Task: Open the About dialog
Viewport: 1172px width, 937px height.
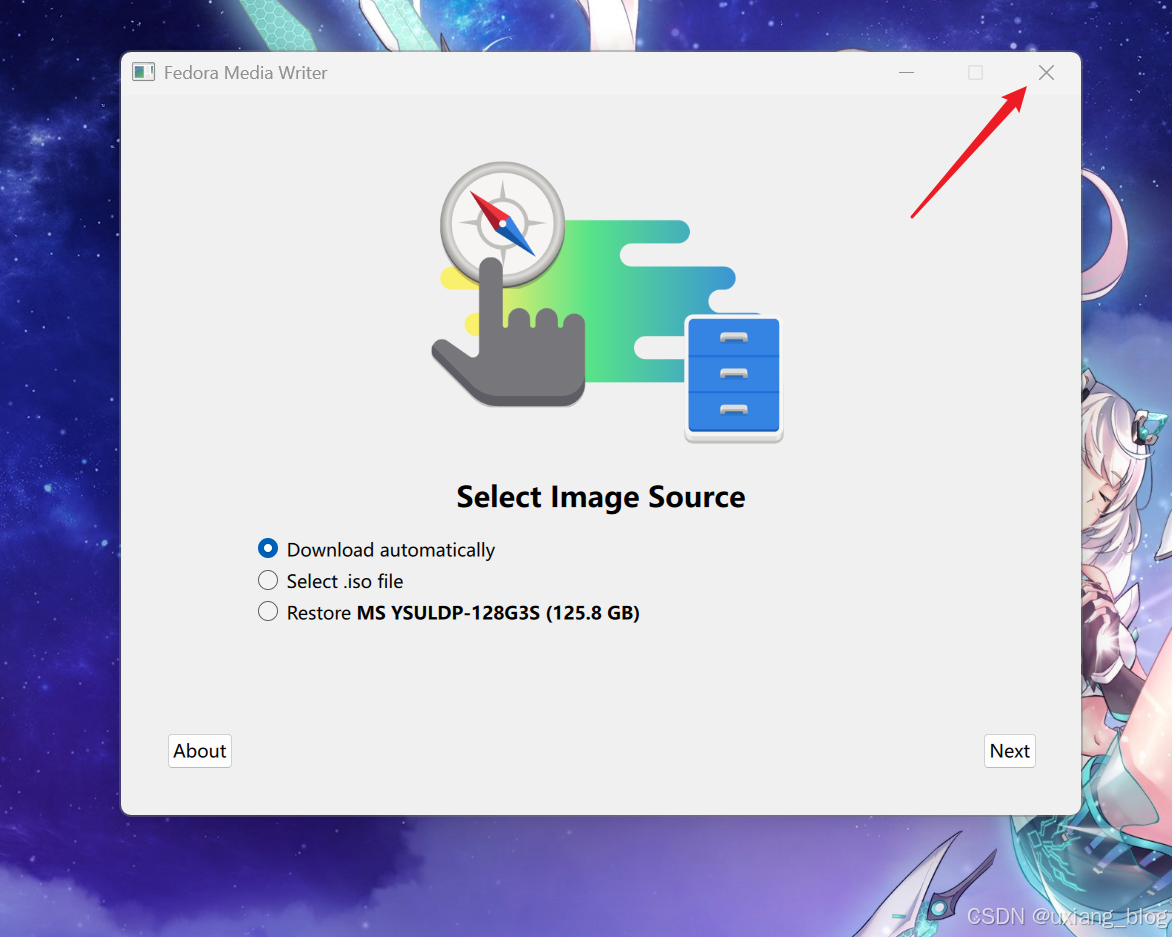Action: [200, 751]
